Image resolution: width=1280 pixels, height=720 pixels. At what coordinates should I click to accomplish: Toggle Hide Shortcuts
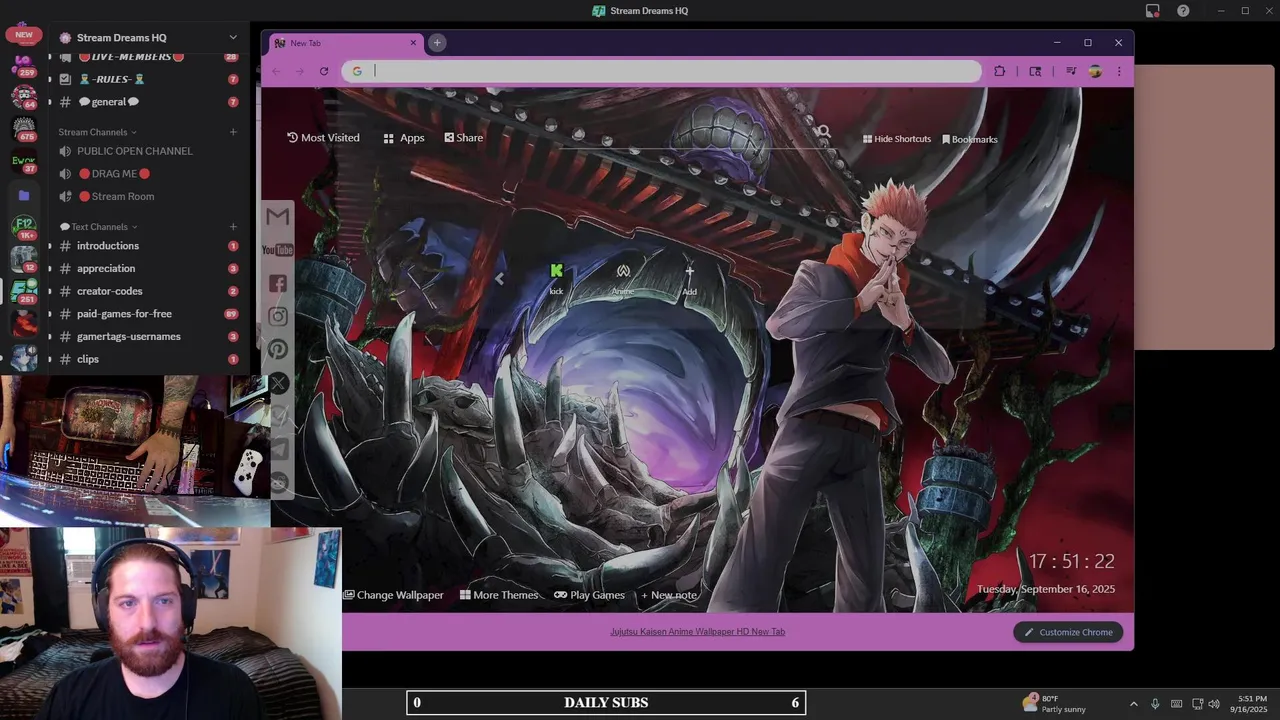[897, 139]
